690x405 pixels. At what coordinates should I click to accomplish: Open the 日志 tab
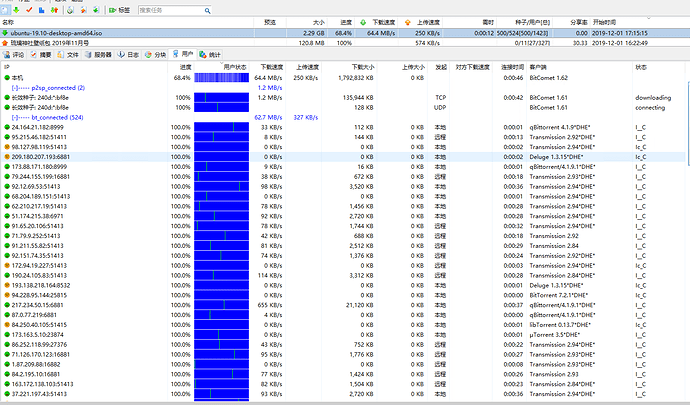tap(129, 55)
